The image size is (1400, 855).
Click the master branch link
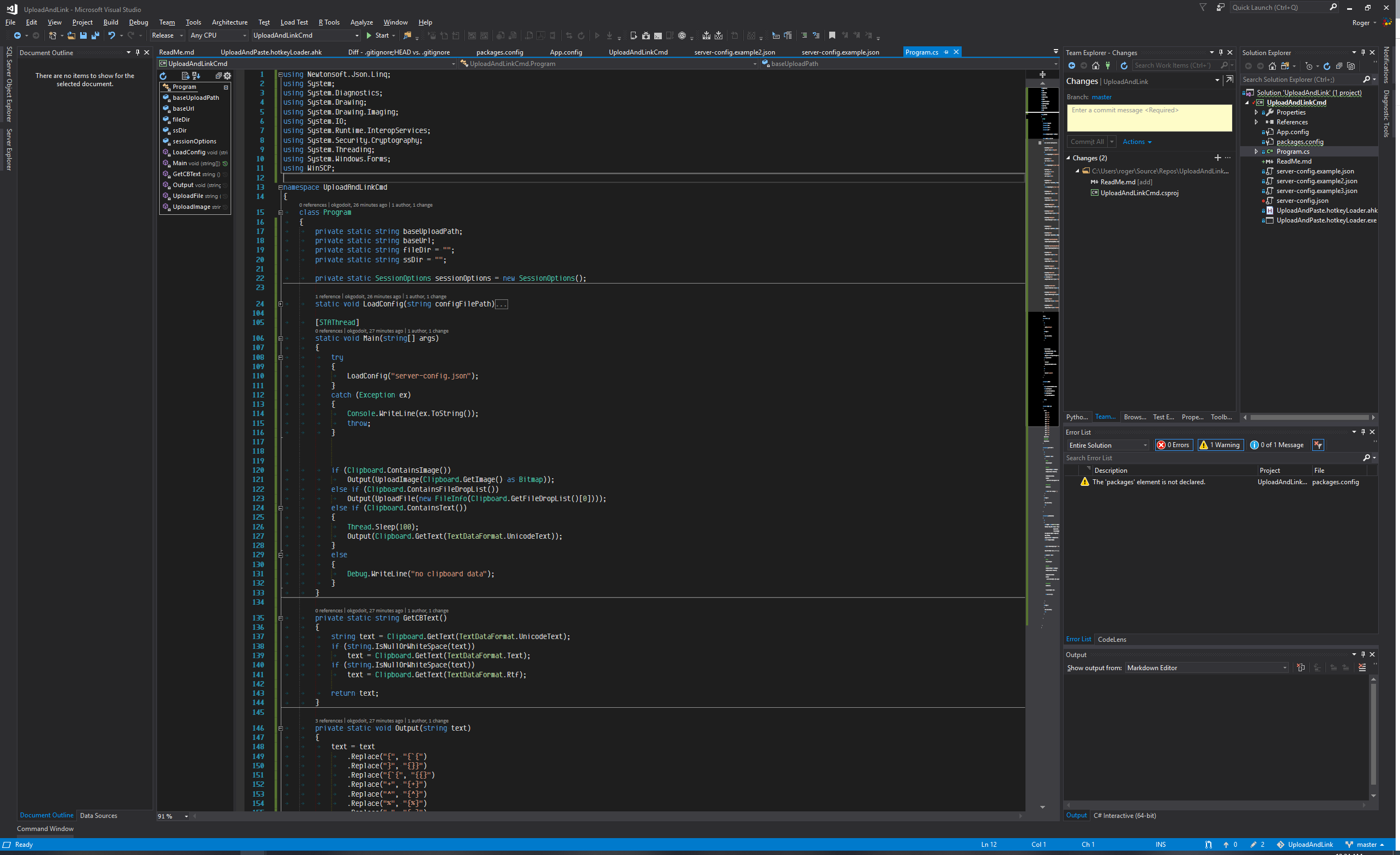[1101, 97]
